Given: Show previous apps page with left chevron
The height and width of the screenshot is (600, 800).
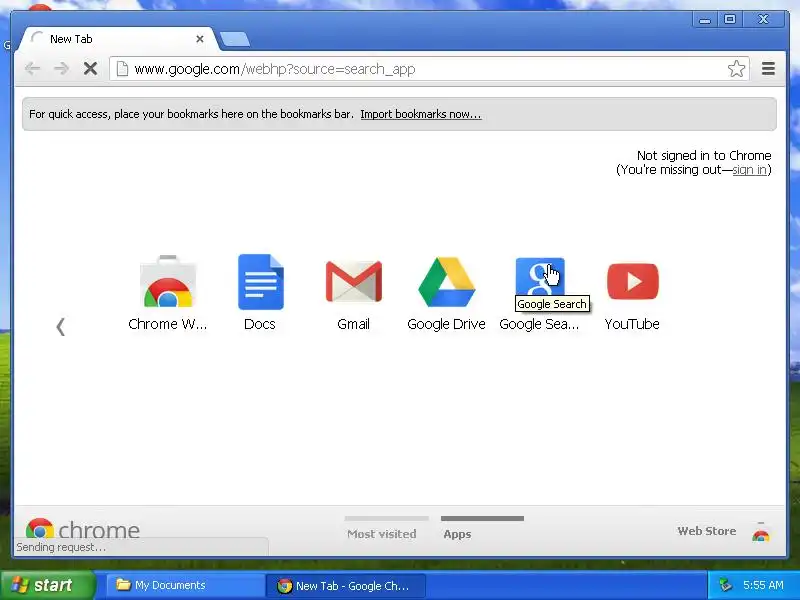Looking at the screenshot, I should (61, 327).
